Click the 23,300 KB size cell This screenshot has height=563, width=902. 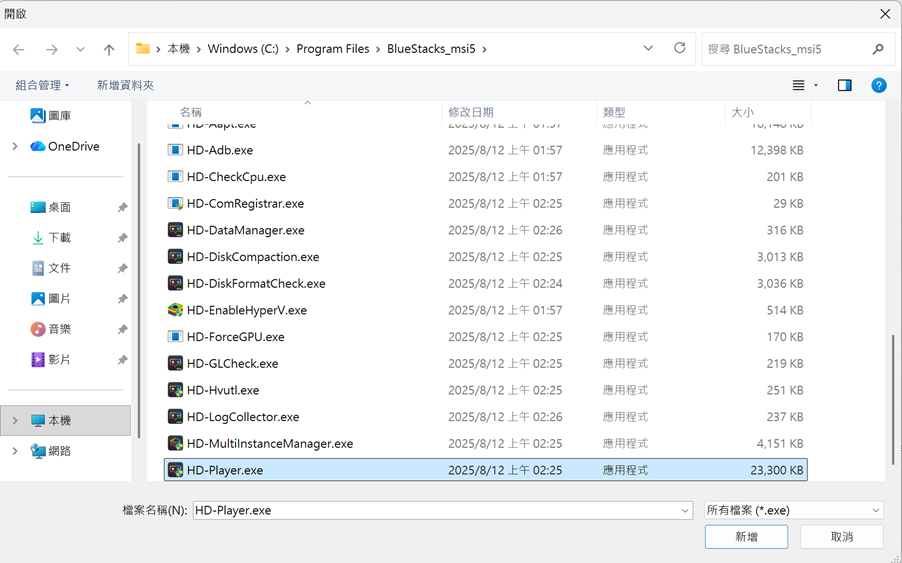(777, 470)
